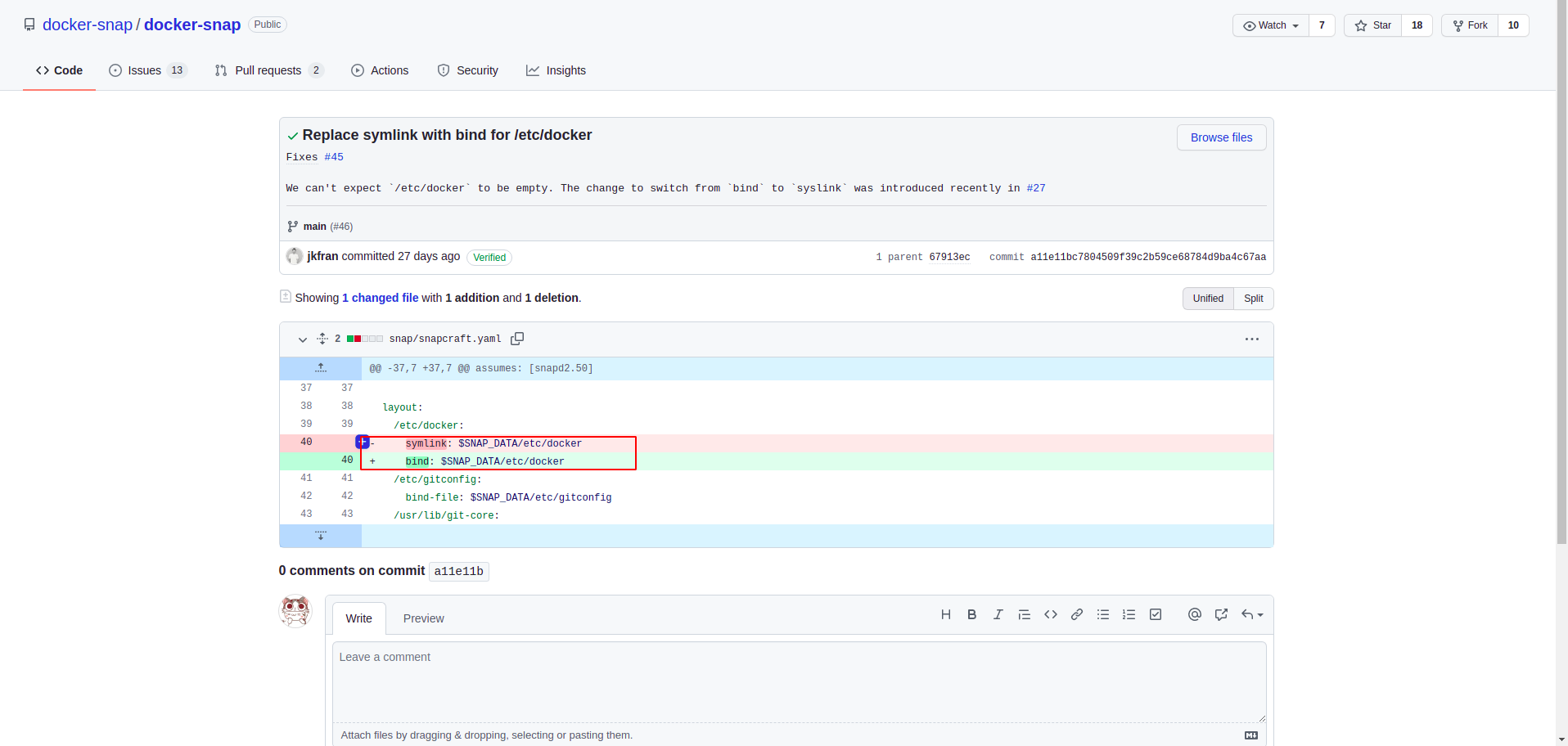Mention a user with @ icon
Viewport: 1568px width, 746px height.
(x=1195, y=614)
